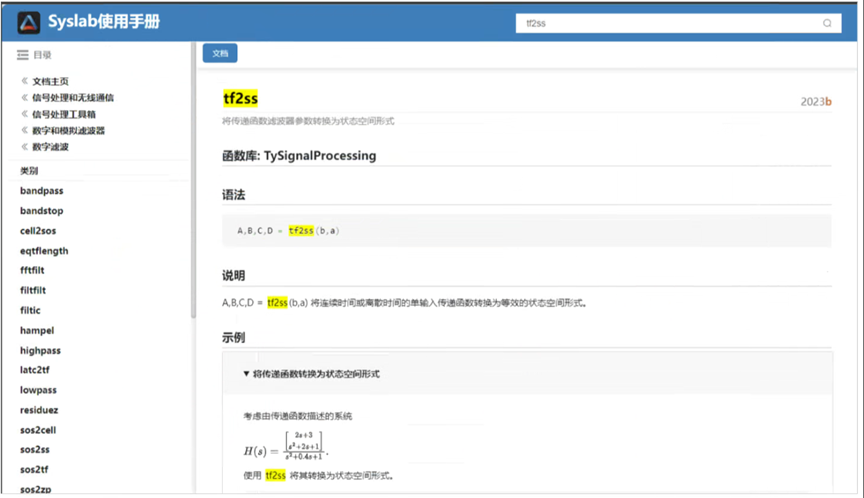This screenshot has width=864, height=498.
Task: Open the filtic function page
Action: click(x=30, y=310)
